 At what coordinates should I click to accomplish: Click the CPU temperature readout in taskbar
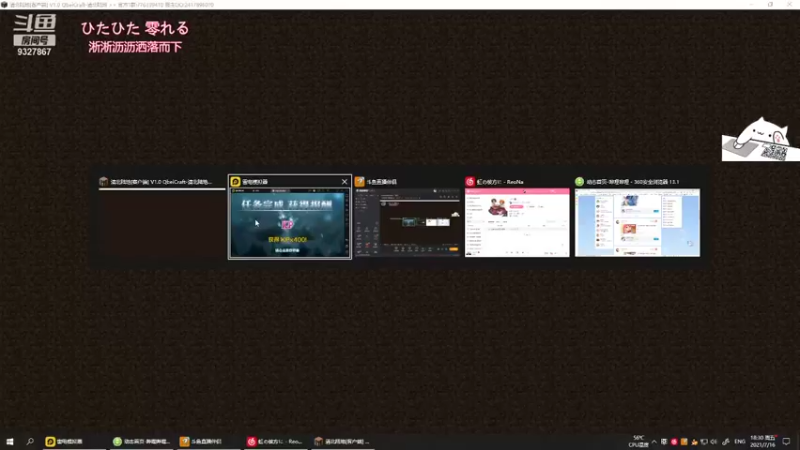[638, 441]
